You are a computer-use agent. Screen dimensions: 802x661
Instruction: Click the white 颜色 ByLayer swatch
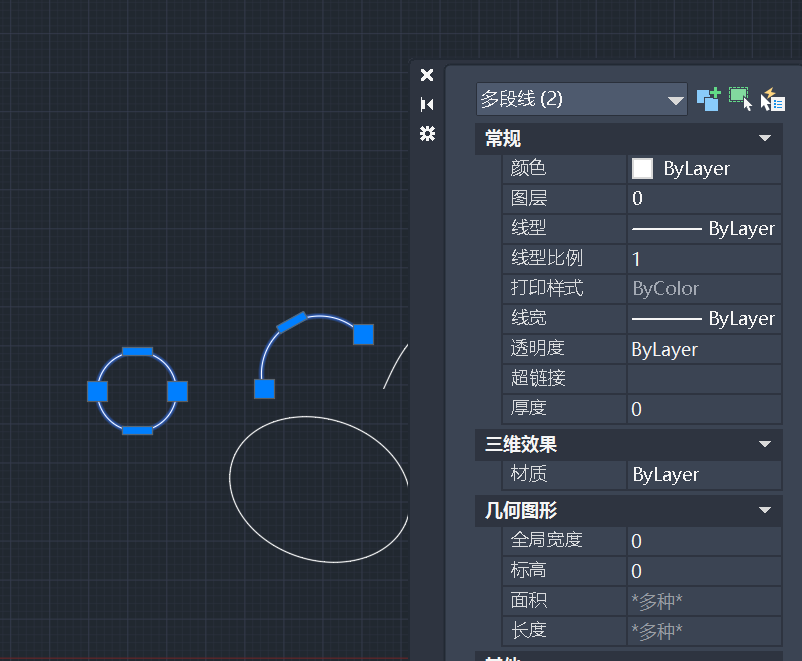click(x=642, y=169)
